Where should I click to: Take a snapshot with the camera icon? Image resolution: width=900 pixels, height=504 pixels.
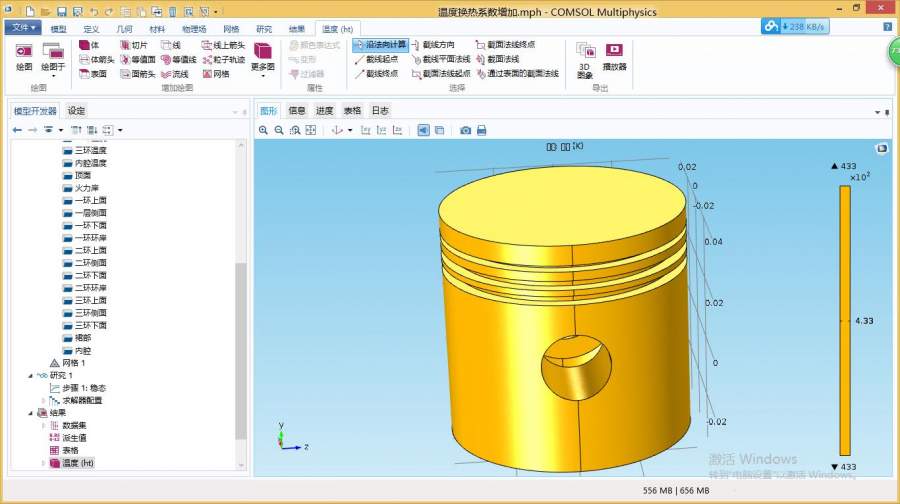465,130
